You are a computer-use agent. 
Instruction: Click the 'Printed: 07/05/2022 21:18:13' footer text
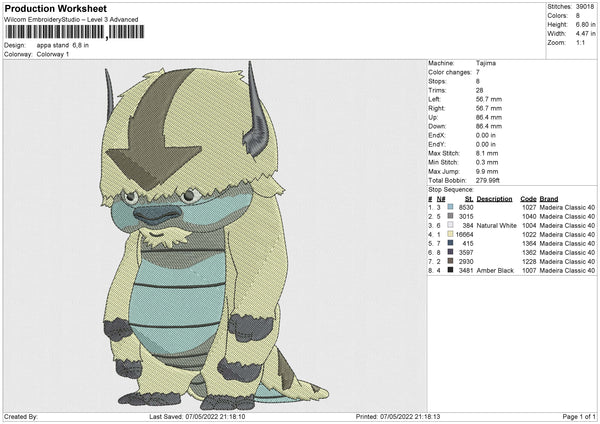[x=398, y=416]
